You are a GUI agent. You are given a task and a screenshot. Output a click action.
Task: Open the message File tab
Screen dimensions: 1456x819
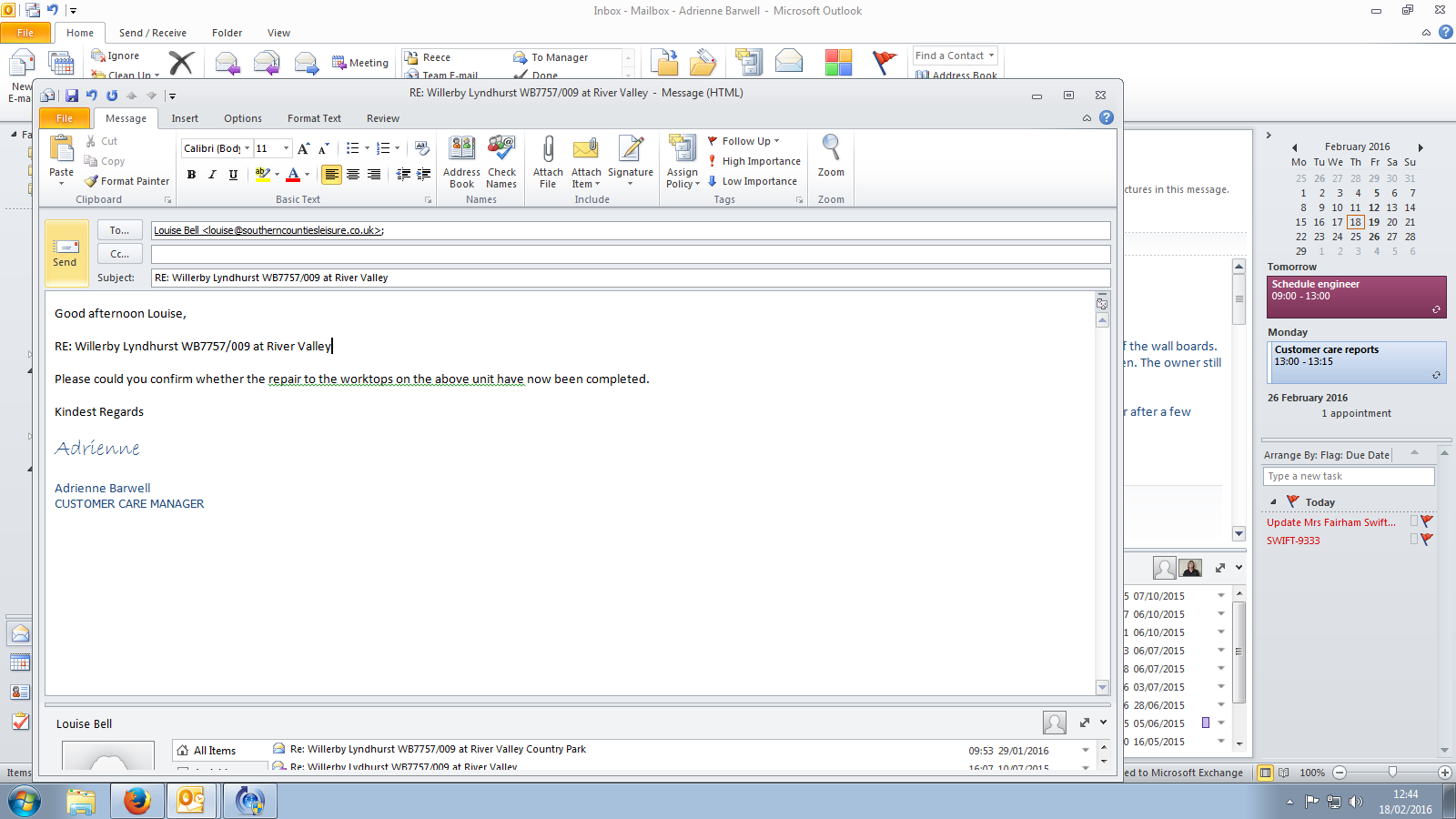(65, 118)
